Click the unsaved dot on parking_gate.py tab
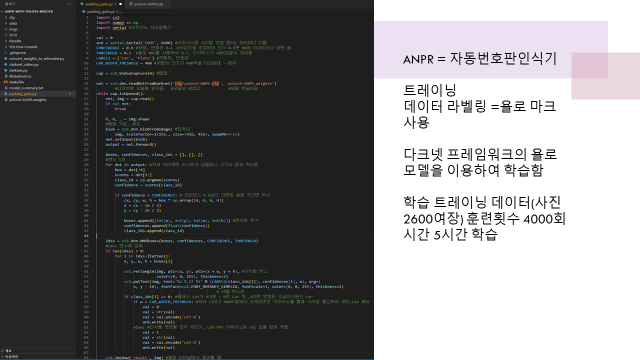This screenshot has width=640, height=360. pos(120,4)
